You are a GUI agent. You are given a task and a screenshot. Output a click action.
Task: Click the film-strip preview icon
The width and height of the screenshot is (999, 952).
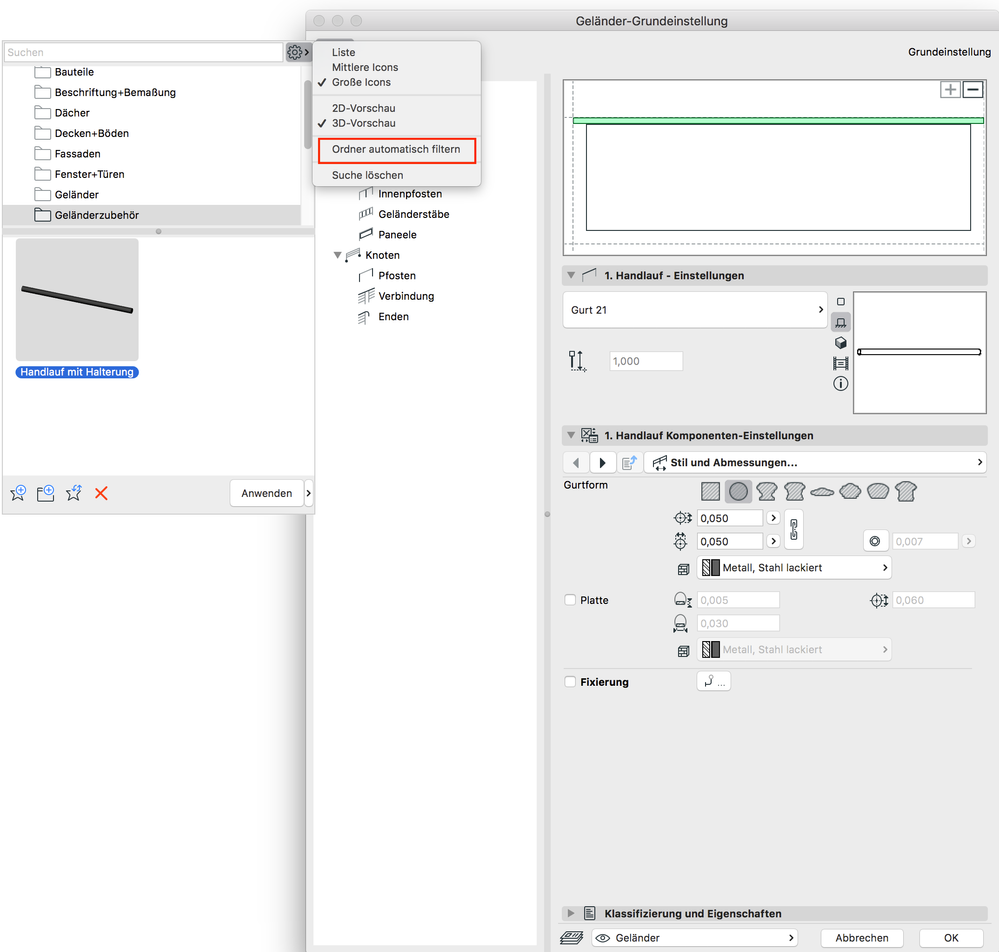[841, 363]
